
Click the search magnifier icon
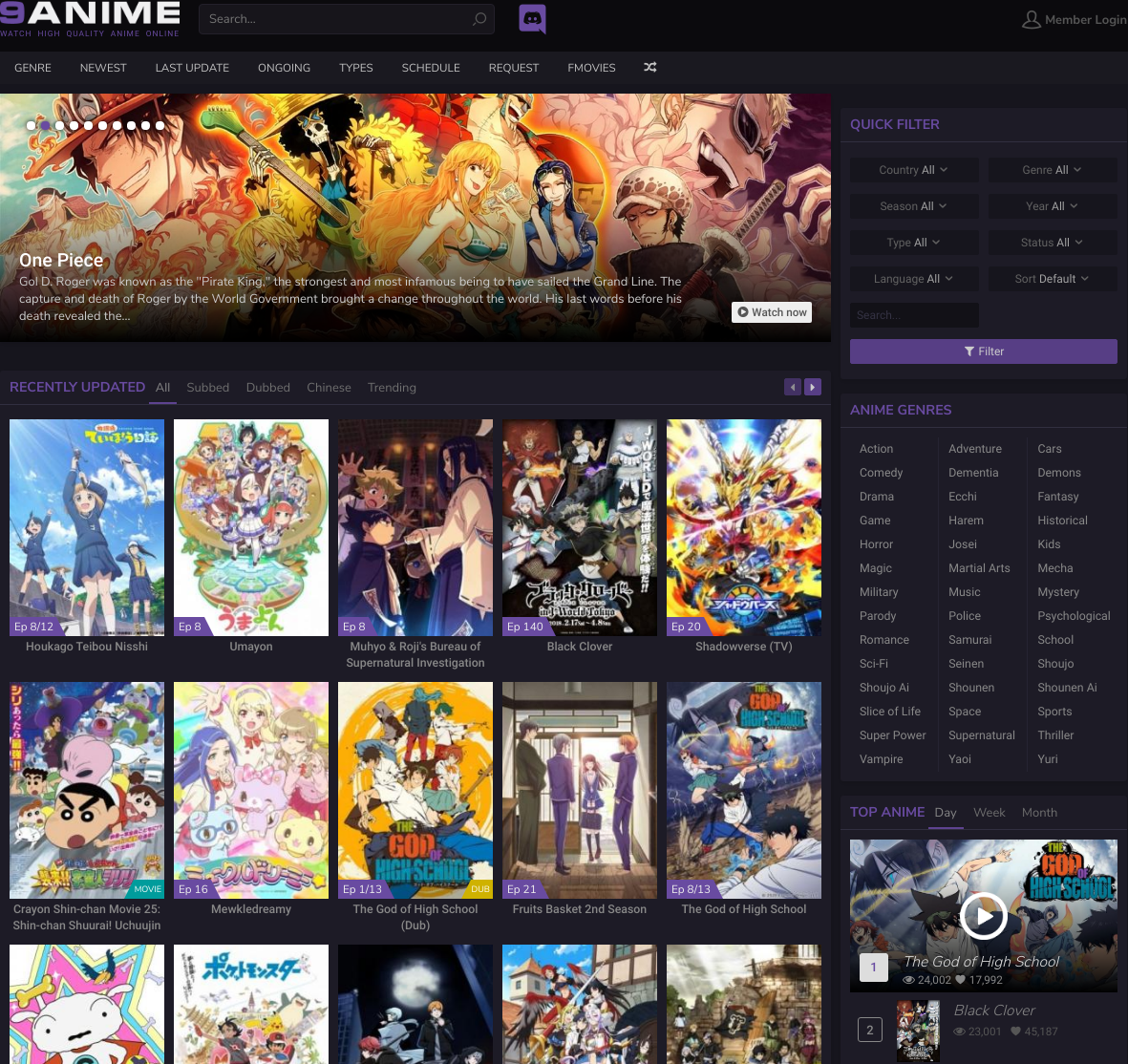tap(479, 19)
